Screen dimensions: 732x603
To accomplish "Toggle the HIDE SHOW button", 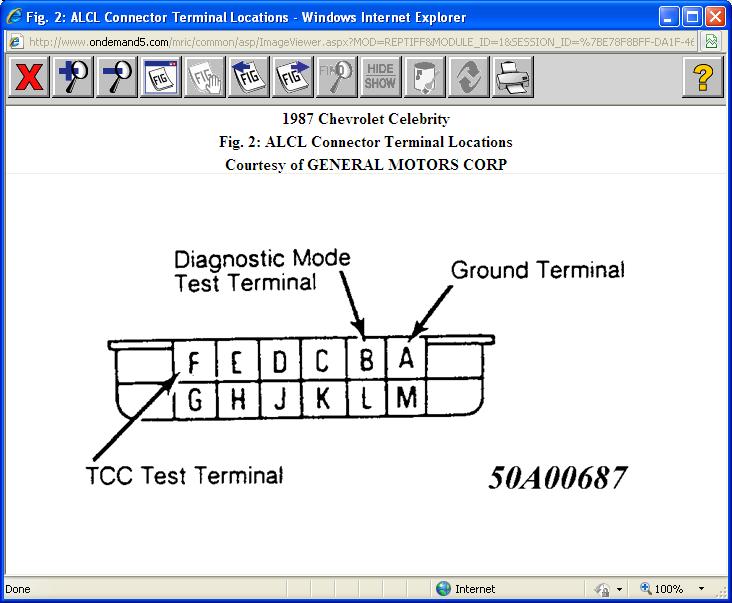I will [x=380, y=77].
